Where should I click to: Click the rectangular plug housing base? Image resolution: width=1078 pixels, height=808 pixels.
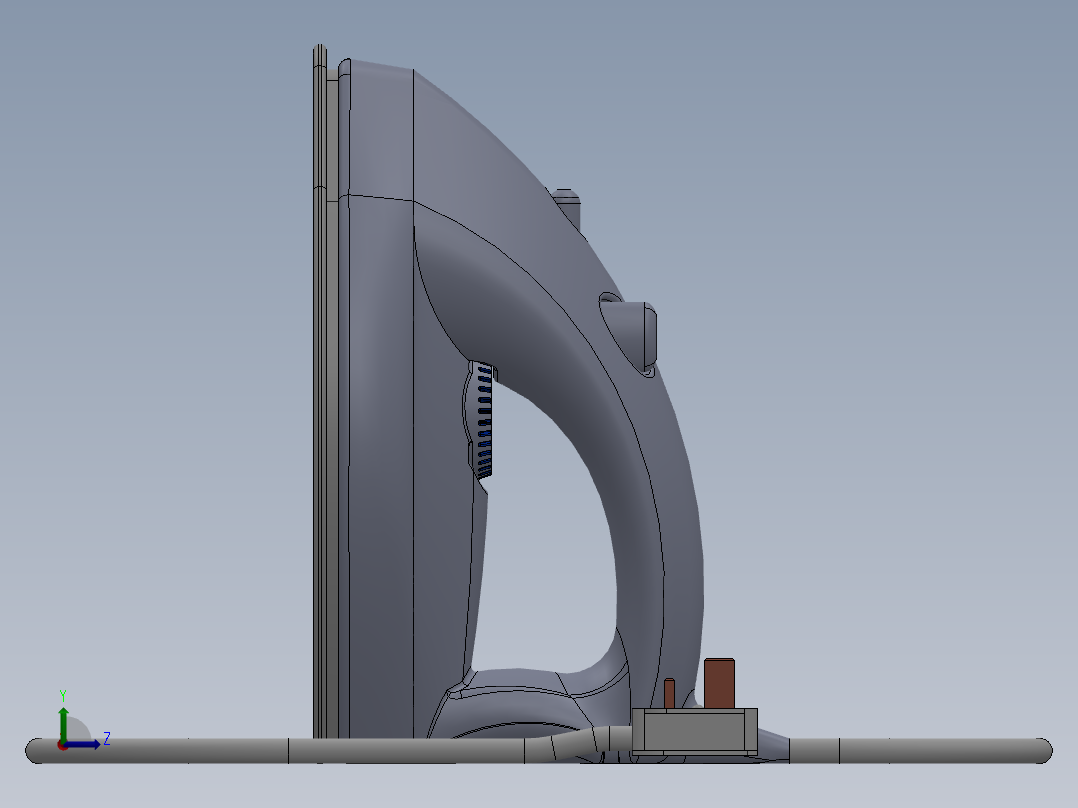click(x=696, y=728)
